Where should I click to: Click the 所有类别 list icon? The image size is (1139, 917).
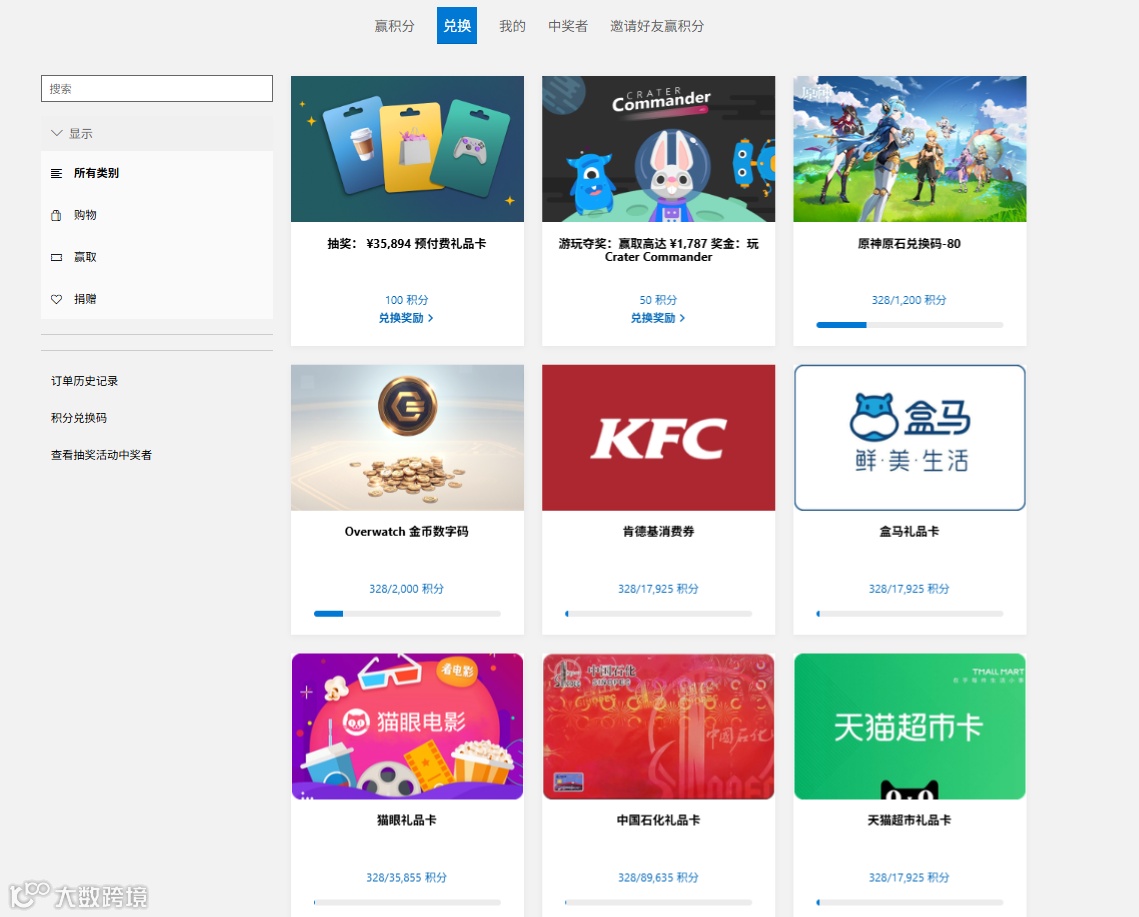57,173
